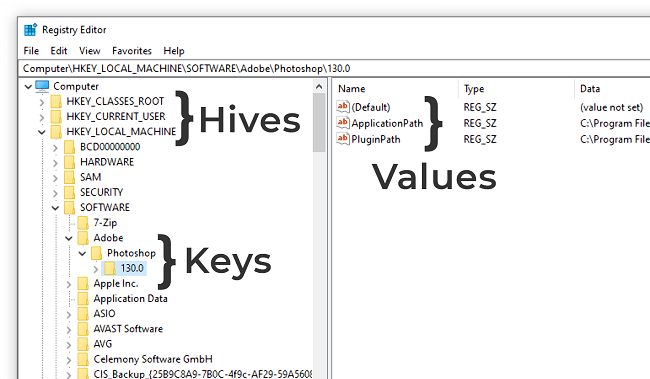Click the SOFTWARE folder icon
Screen dimensions: 650x379
click(x=70, y=208)
